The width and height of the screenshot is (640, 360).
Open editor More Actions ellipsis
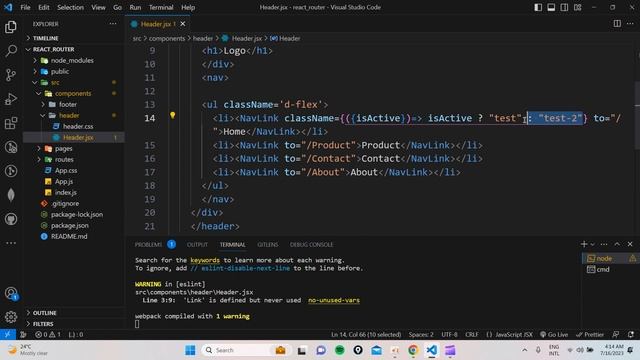tap(630, 24)
